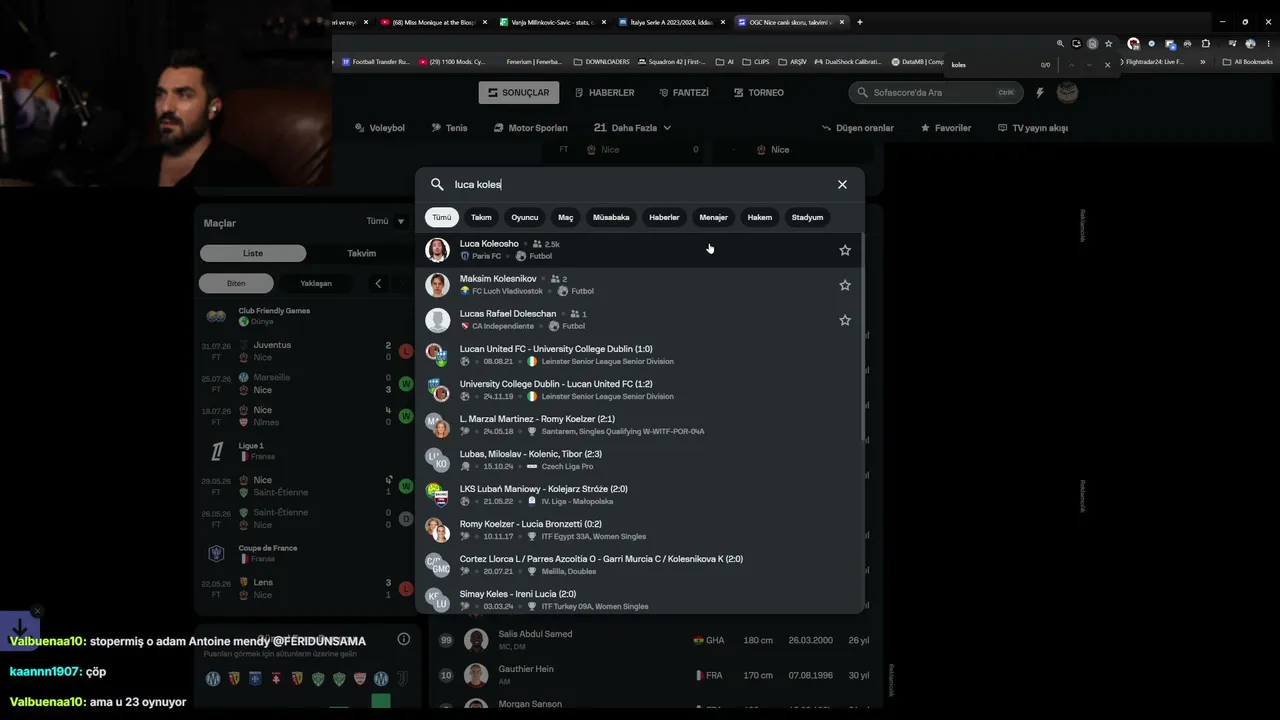
Task: Open the HABERLER navigation tab
Action: (604, 93)
